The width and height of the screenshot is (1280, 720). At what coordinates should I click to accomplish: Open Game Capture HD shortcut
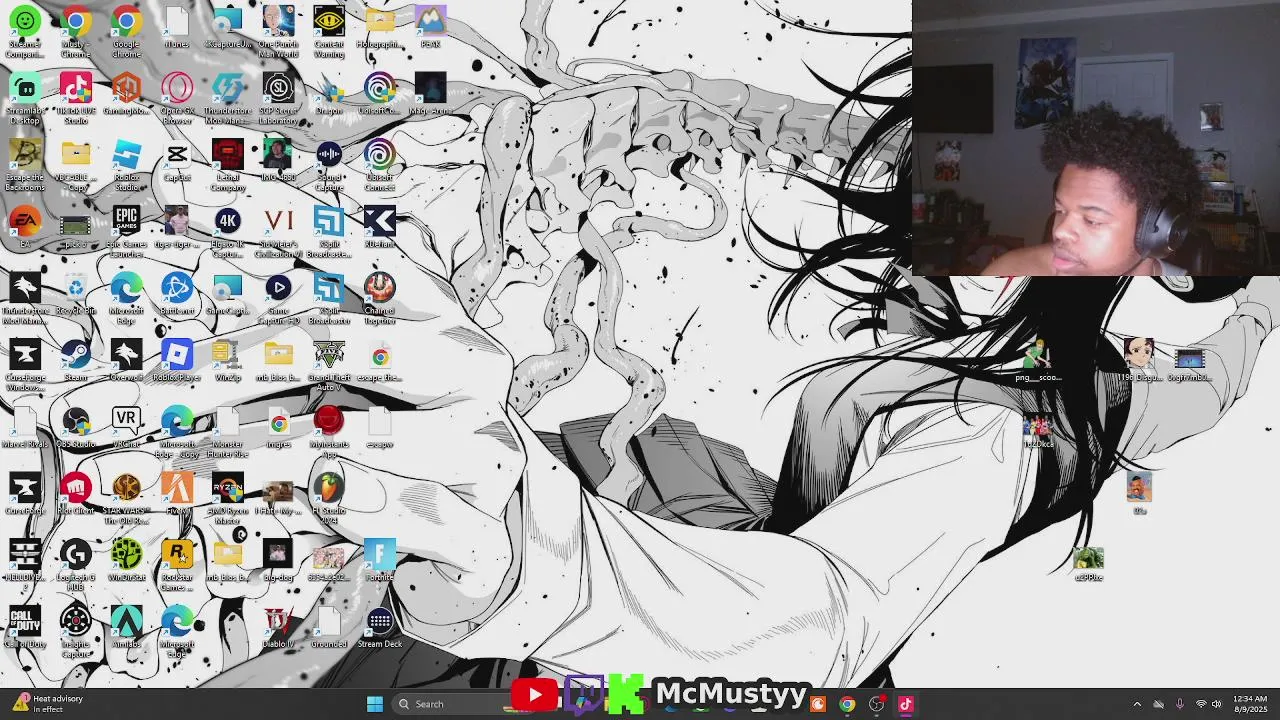[x=278, y=299]
